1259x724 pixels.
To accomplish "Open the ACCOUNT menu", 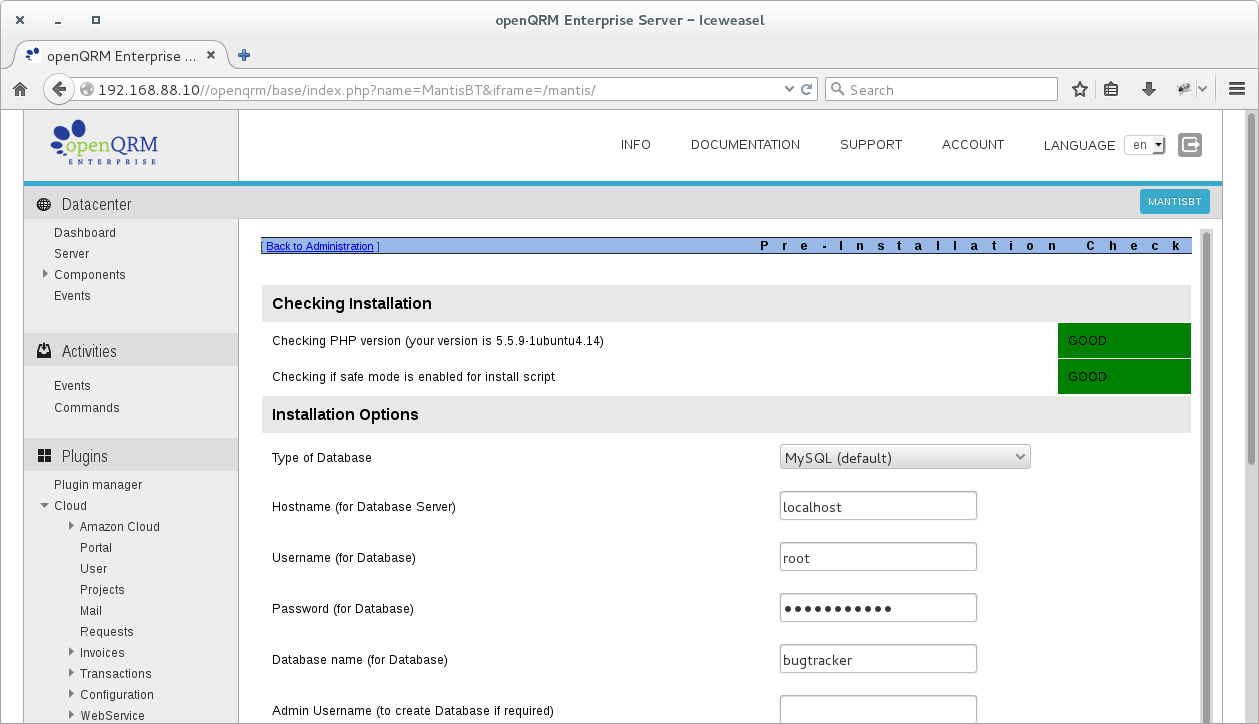I will point(973,145).
